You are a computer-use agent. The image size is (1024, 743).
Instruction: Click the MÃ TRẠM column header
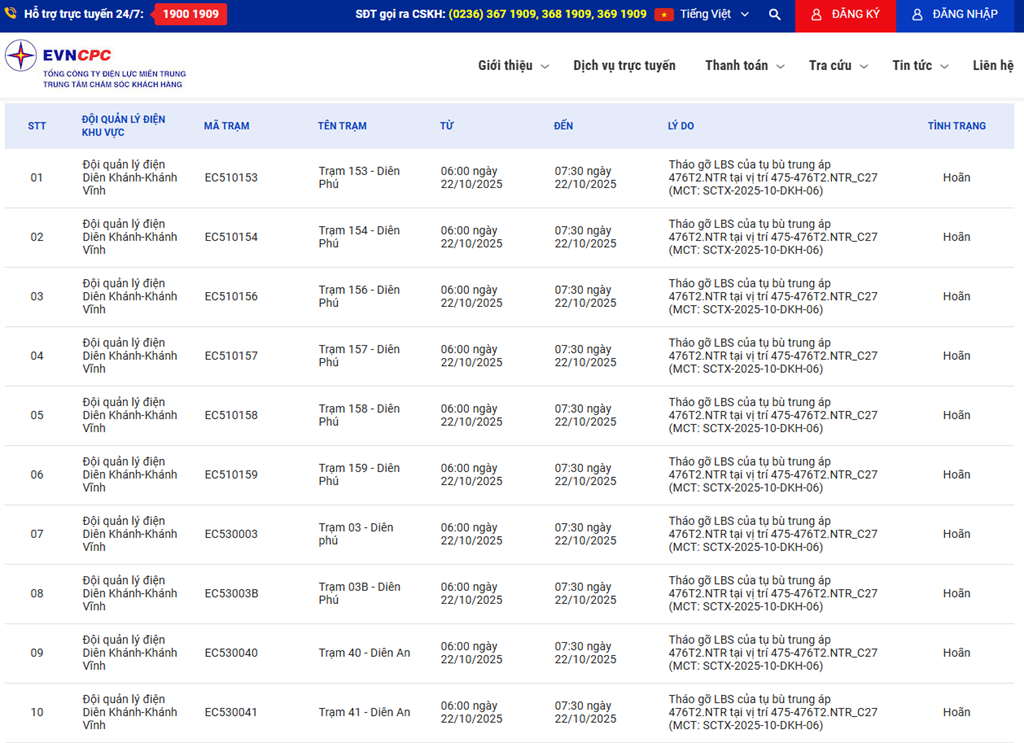pyautogui.click(x=227, y=126)
